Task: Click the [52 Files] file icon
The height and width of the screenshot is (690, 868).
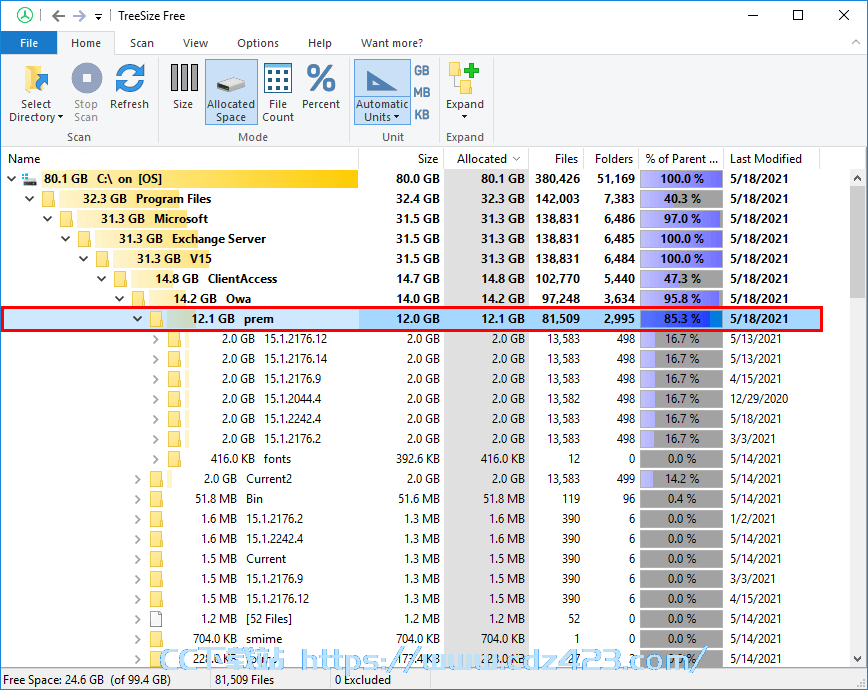Action: 156,619
